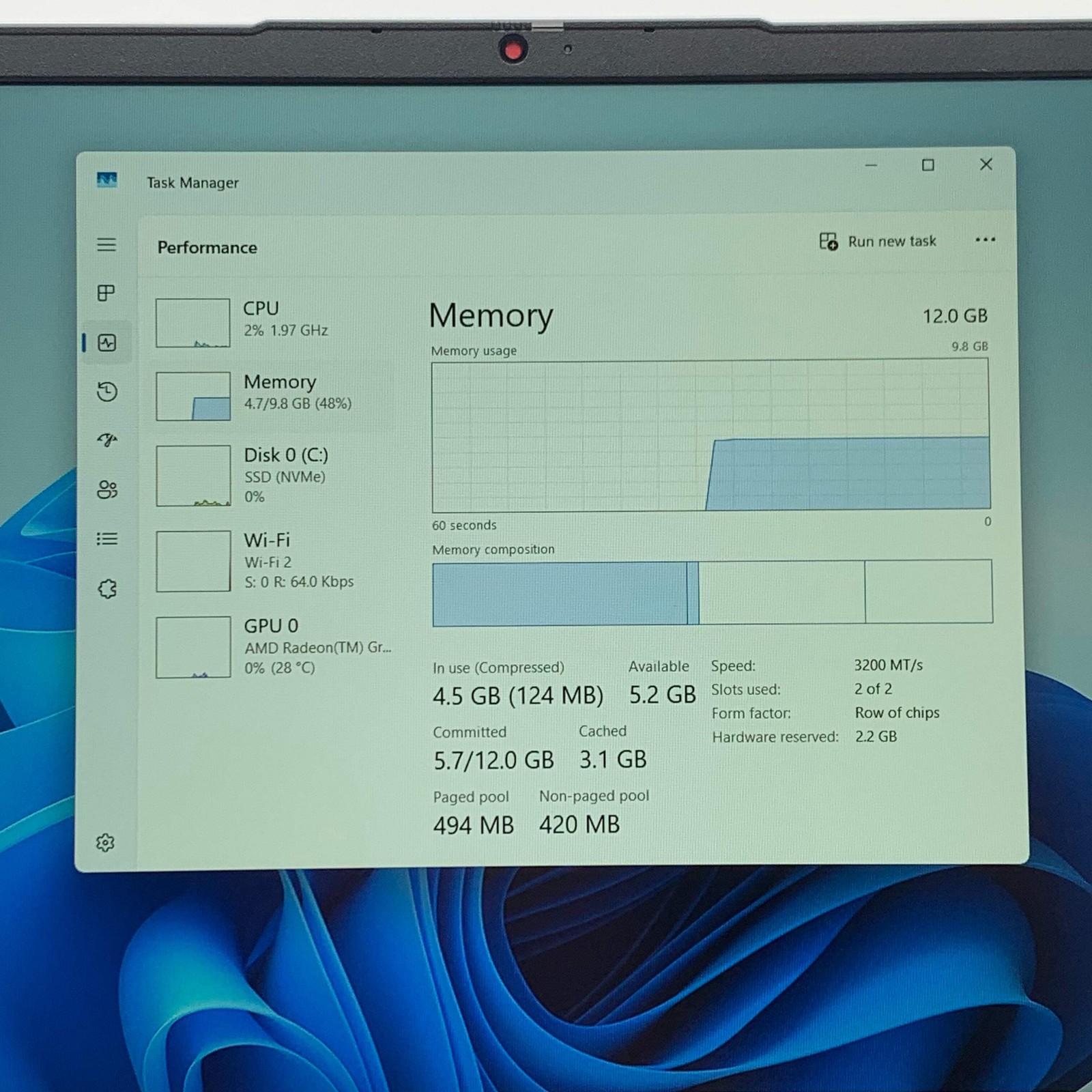
Task: Open the Services page puzzle icon
Action: coord(107,589)
